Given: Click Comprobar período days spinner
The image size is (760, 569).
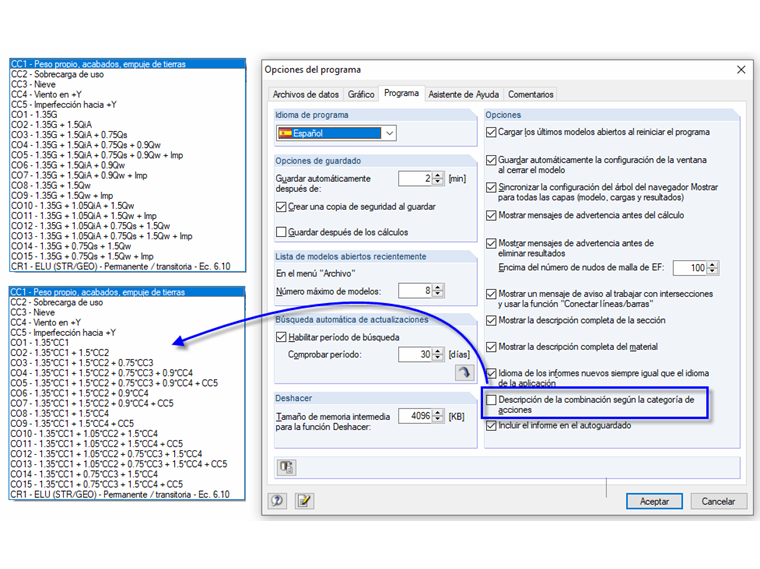Looking at the screenshot, I should coord(438,354).
